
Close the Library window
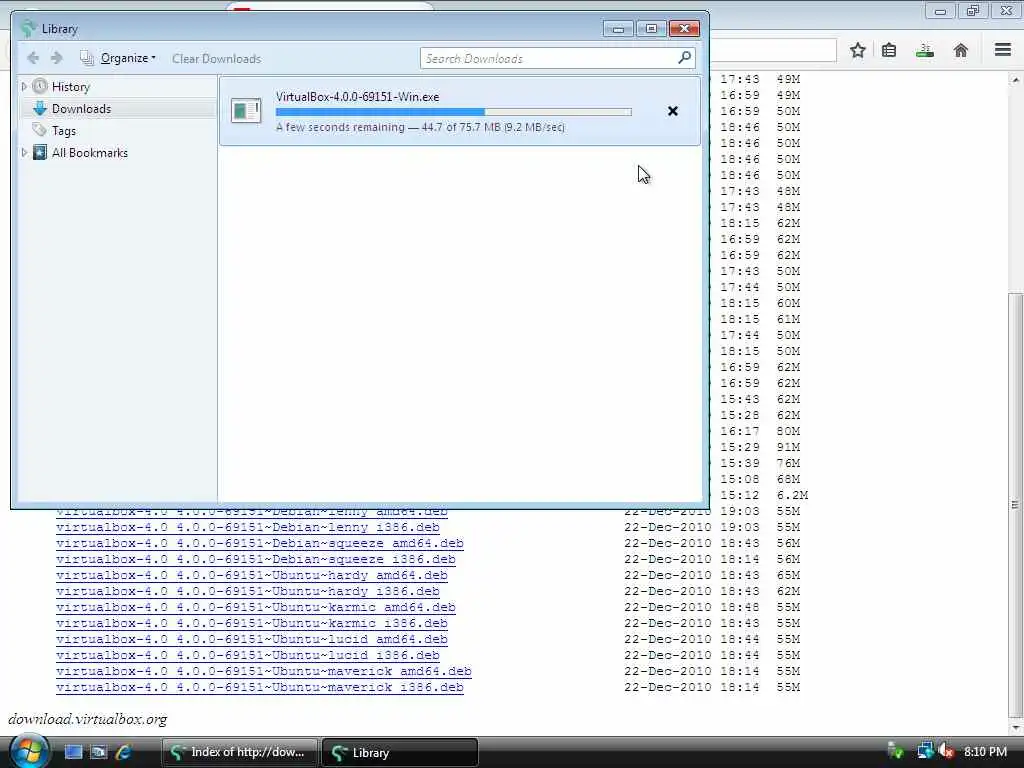(684, 28)
